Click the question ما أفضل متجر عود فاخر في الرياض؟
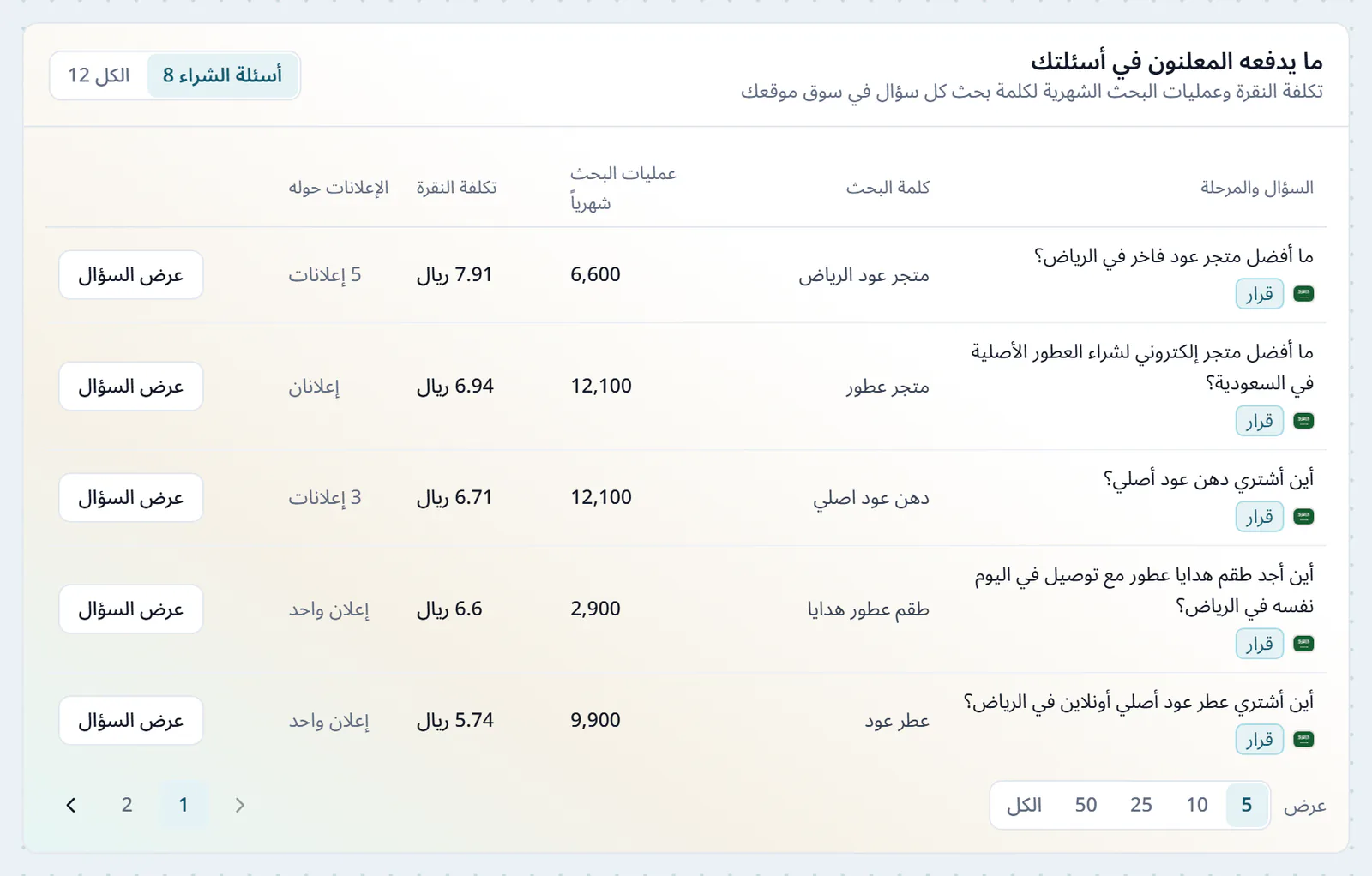This screenshot has width=1372, height=876. [1174, 256]
